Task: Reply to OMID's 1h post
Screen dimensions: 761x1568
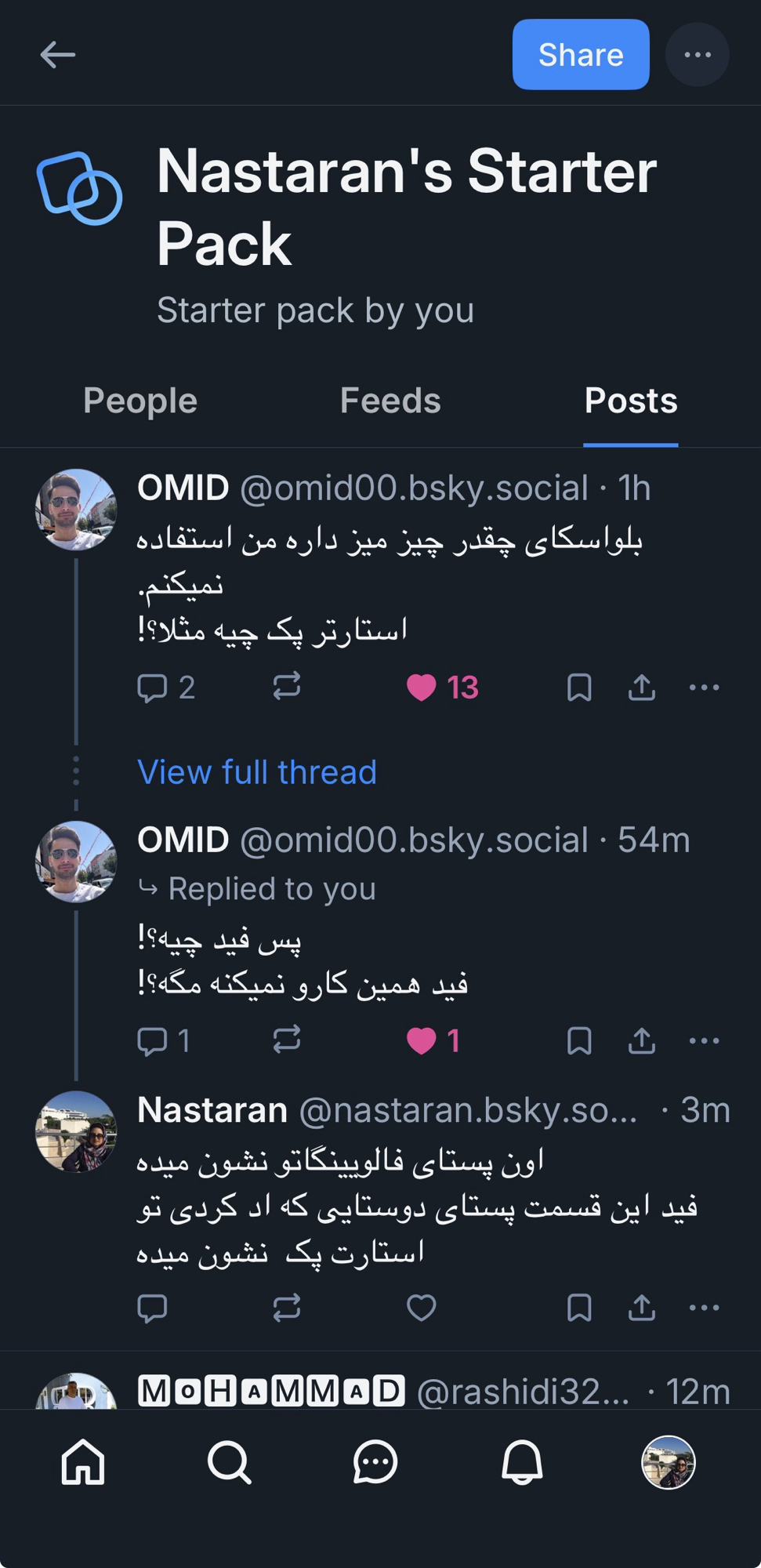Action: click(152, 688)
